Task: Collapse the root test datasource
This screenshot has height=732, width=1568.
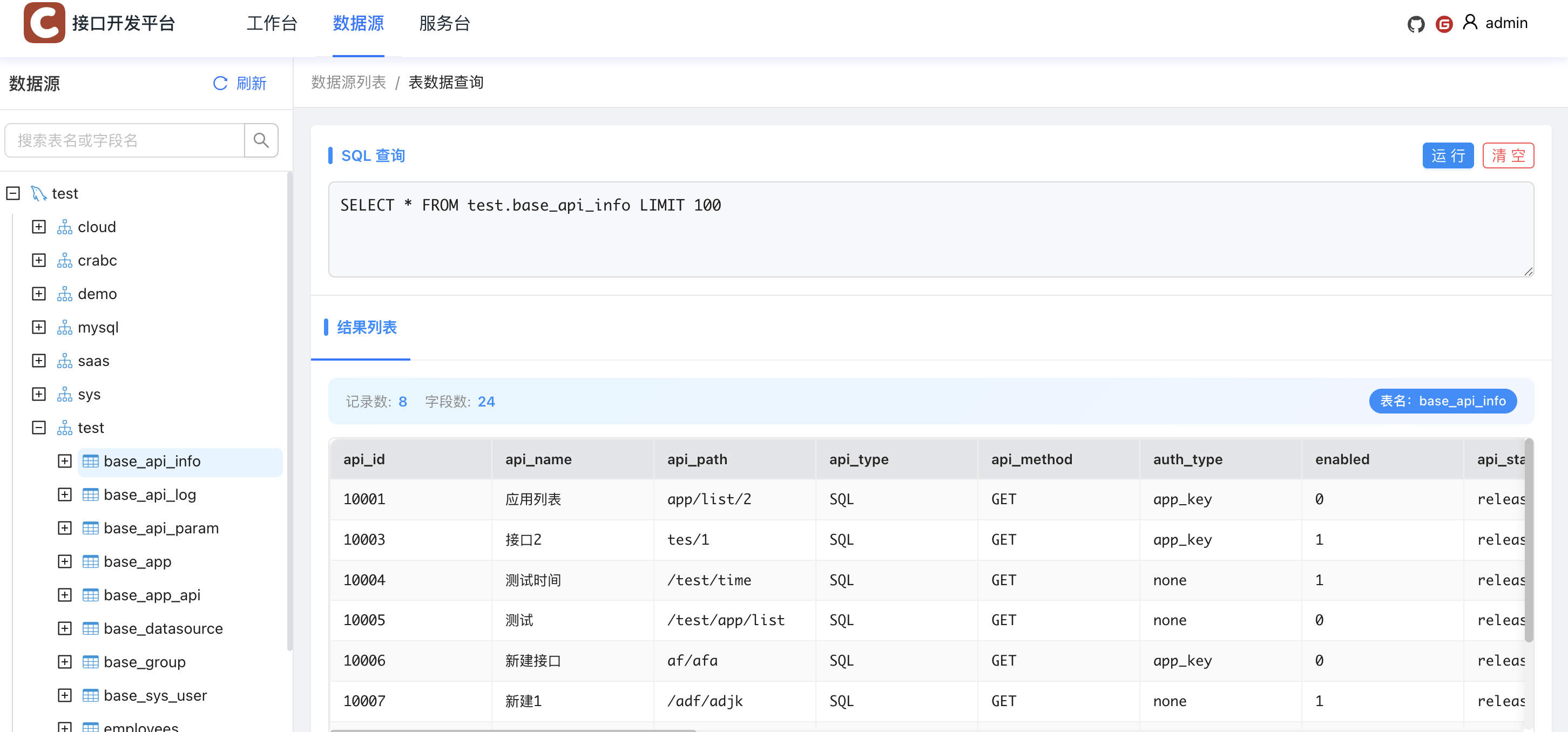Action: tap(13, 193)
